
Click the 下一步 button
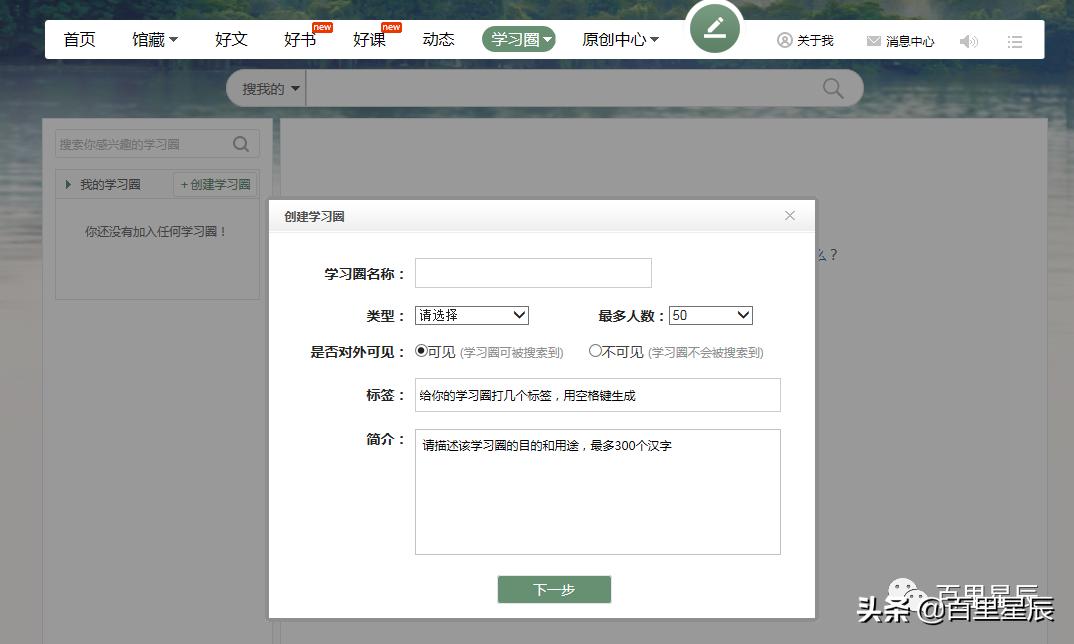[554, 589]
